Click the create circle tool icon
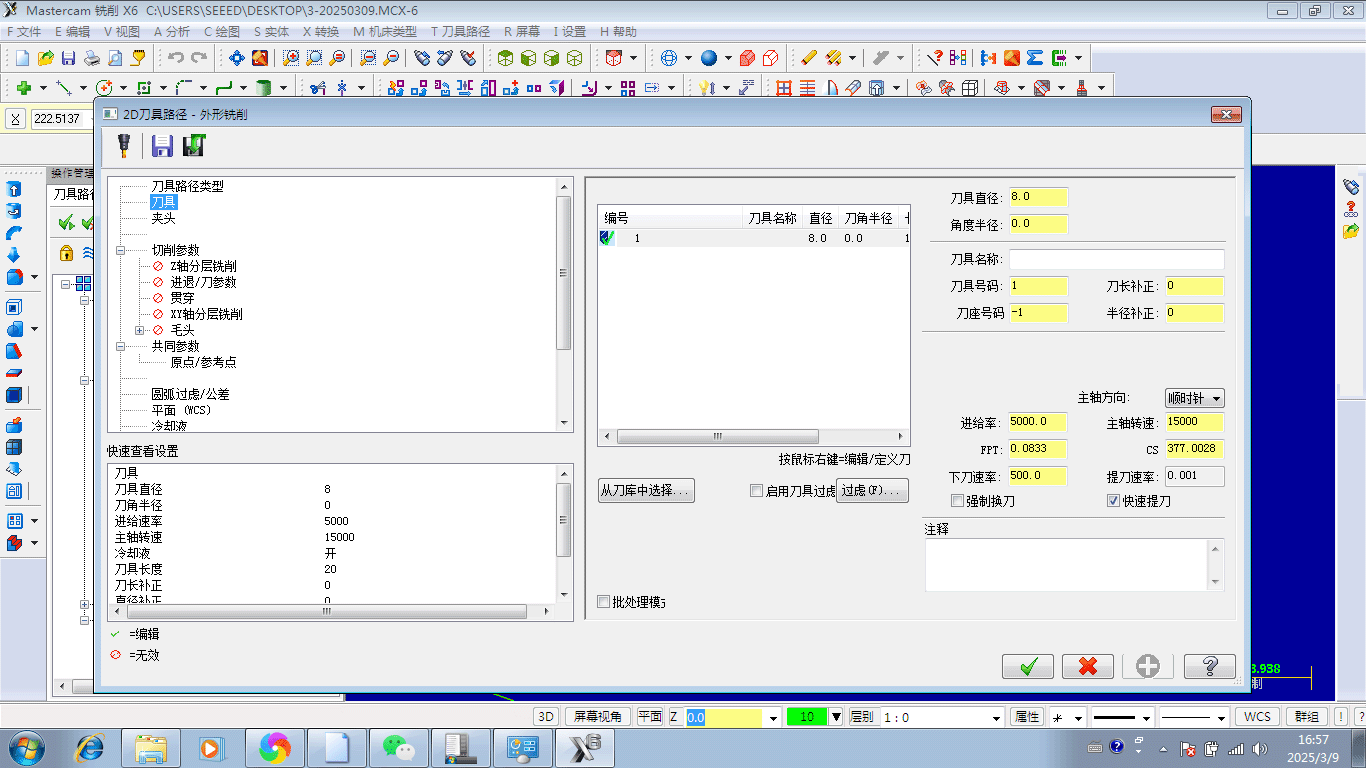This screenshot has width=1366, height=768. pos(103,88)
